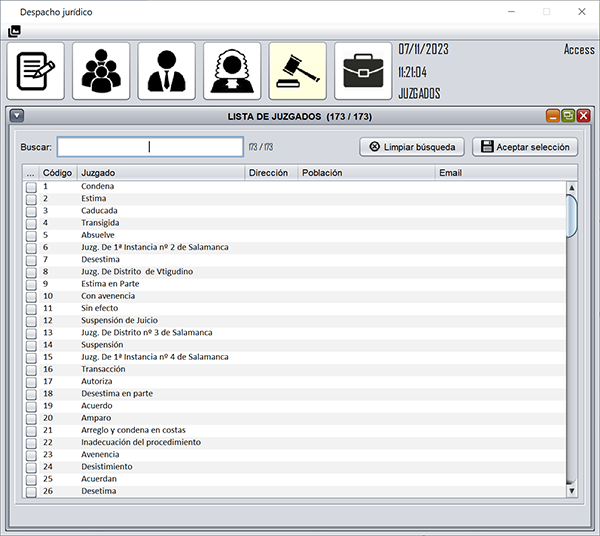Screen dimensions: 600x536
Task: Click the vertical scrollbar thumb
Action: click(572, 215)
